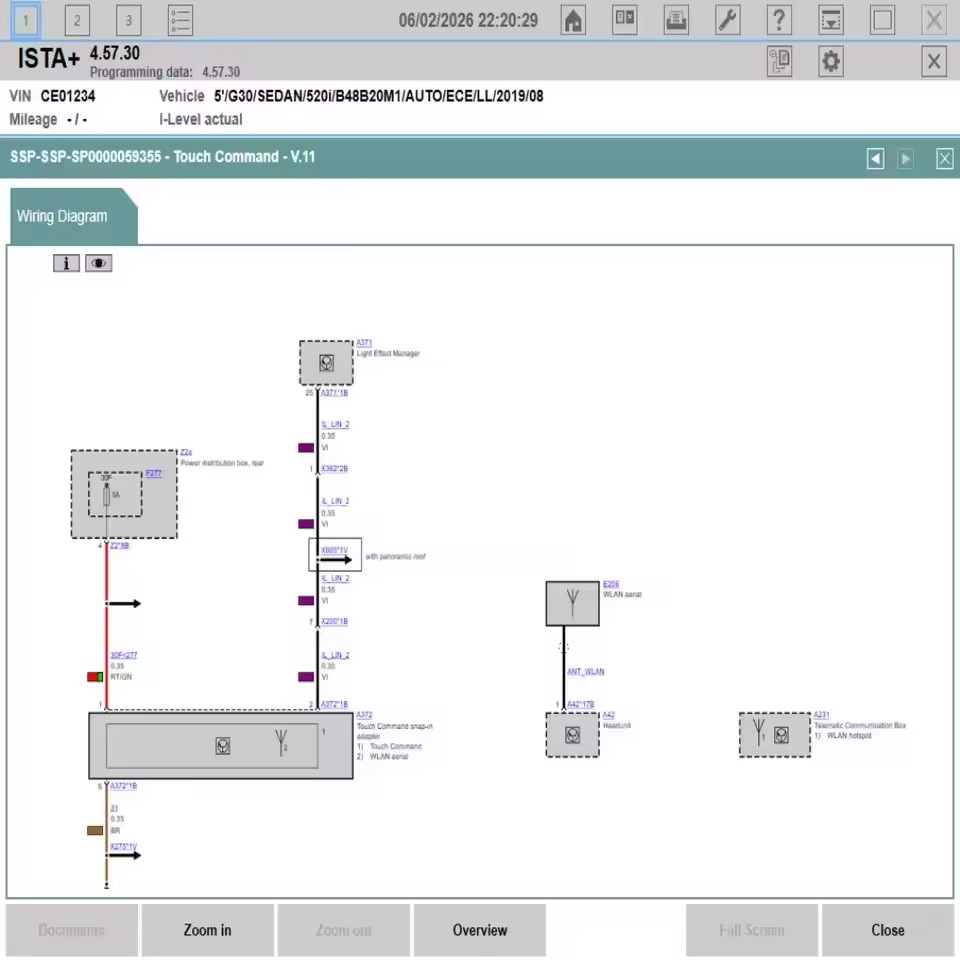Select the Touch Command snap-in adapter box
The height and width of the screenshot is (960, 960).
tap(221, 745)
